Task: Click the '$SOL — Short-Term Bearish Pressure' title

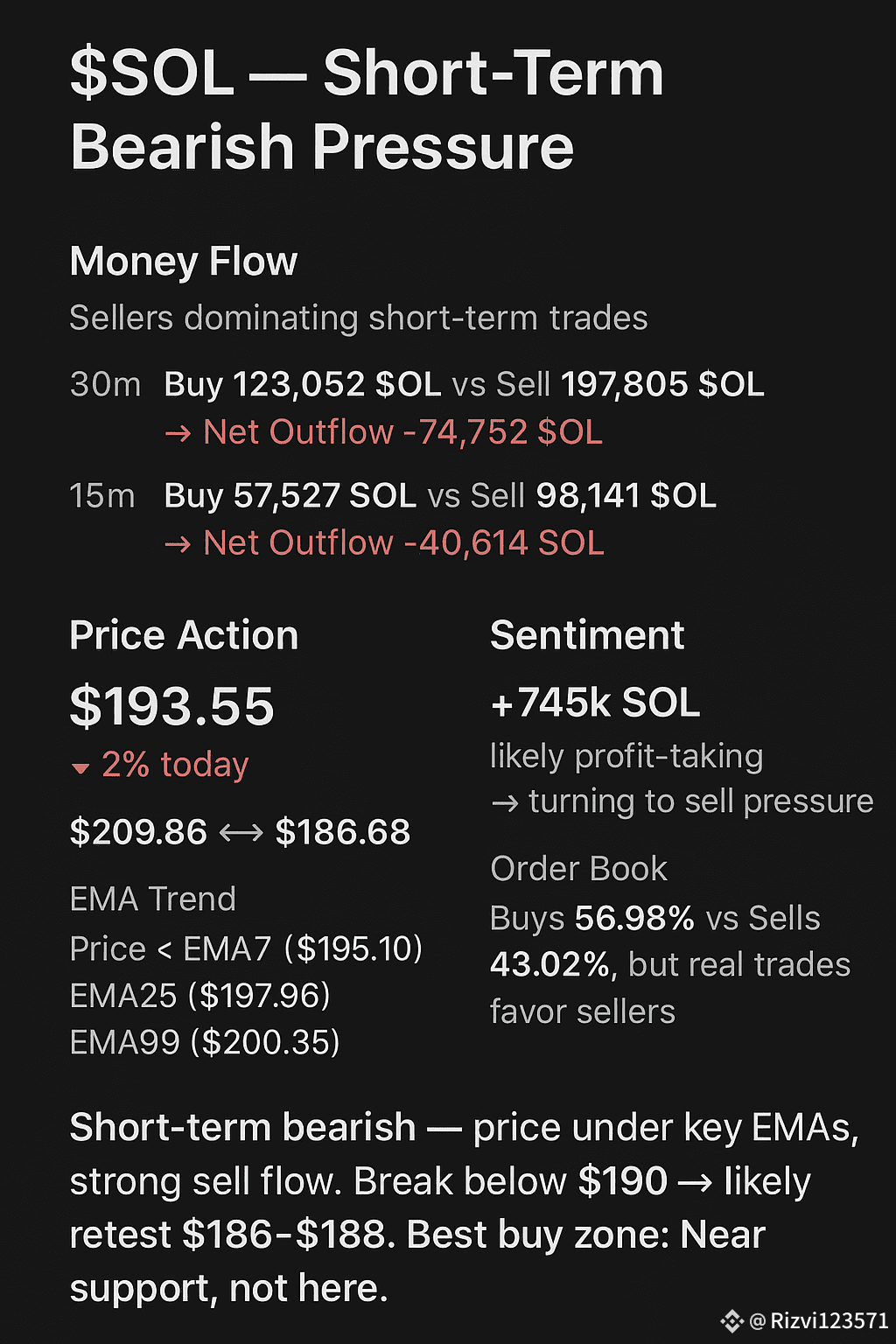Action: click(367, 108)
